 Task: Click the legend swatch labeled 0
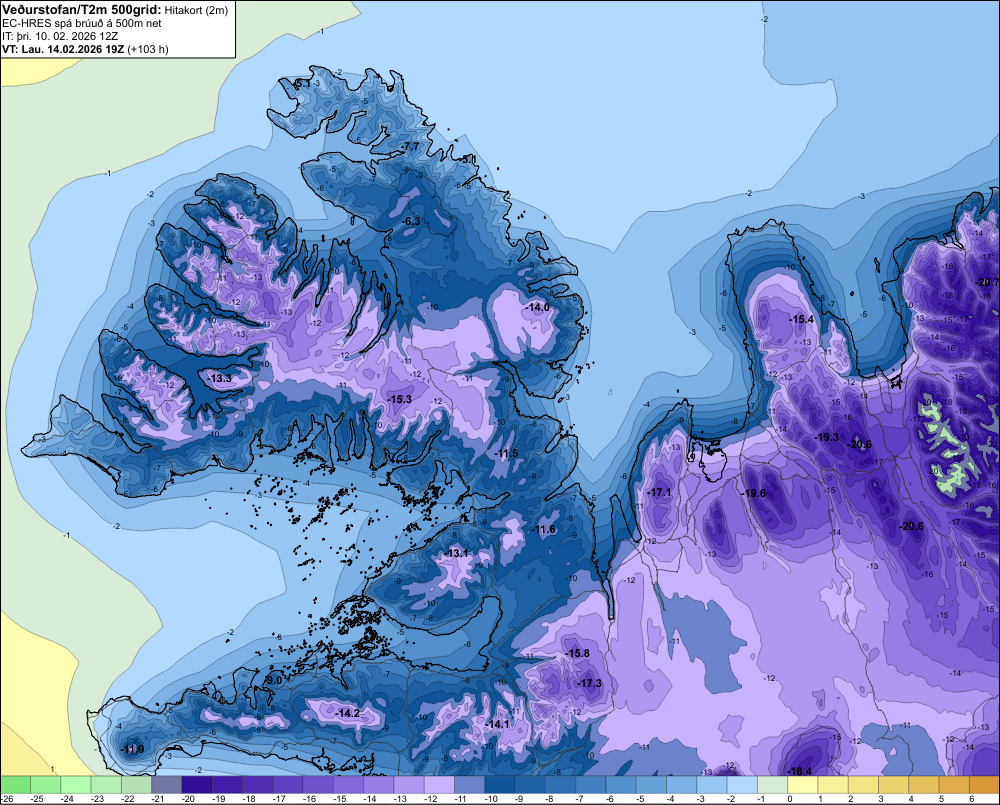click(x=803, y=785)
